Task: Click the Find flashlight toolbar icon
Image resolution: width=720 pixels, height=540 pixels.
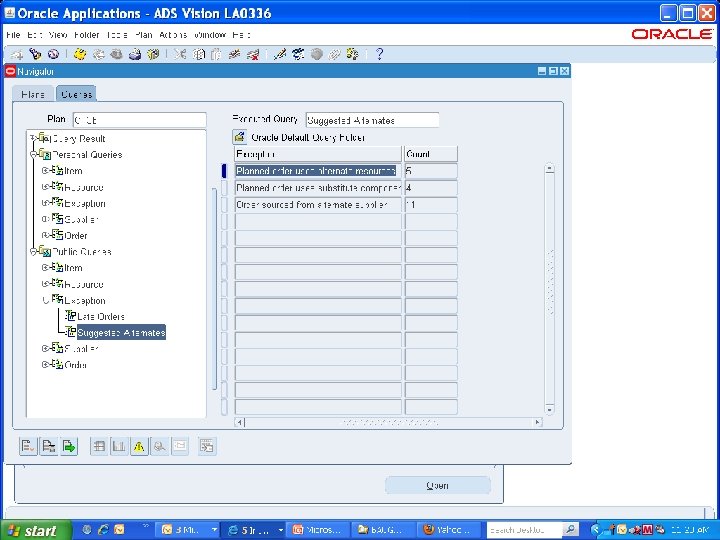Action: click(x=35, y=54)
